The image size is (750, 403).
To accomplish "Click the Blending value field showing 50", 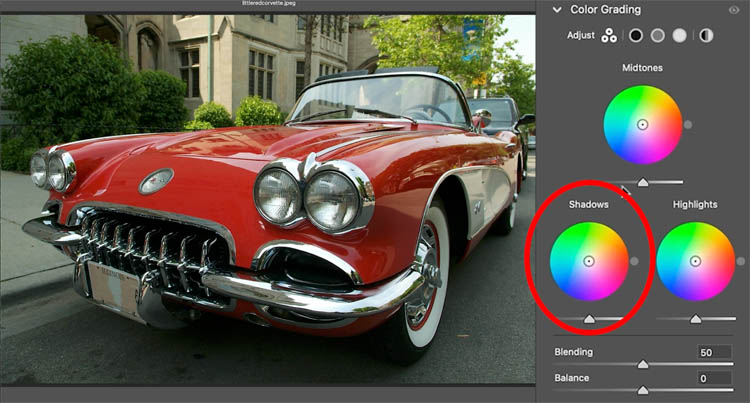I will point(714,352).
